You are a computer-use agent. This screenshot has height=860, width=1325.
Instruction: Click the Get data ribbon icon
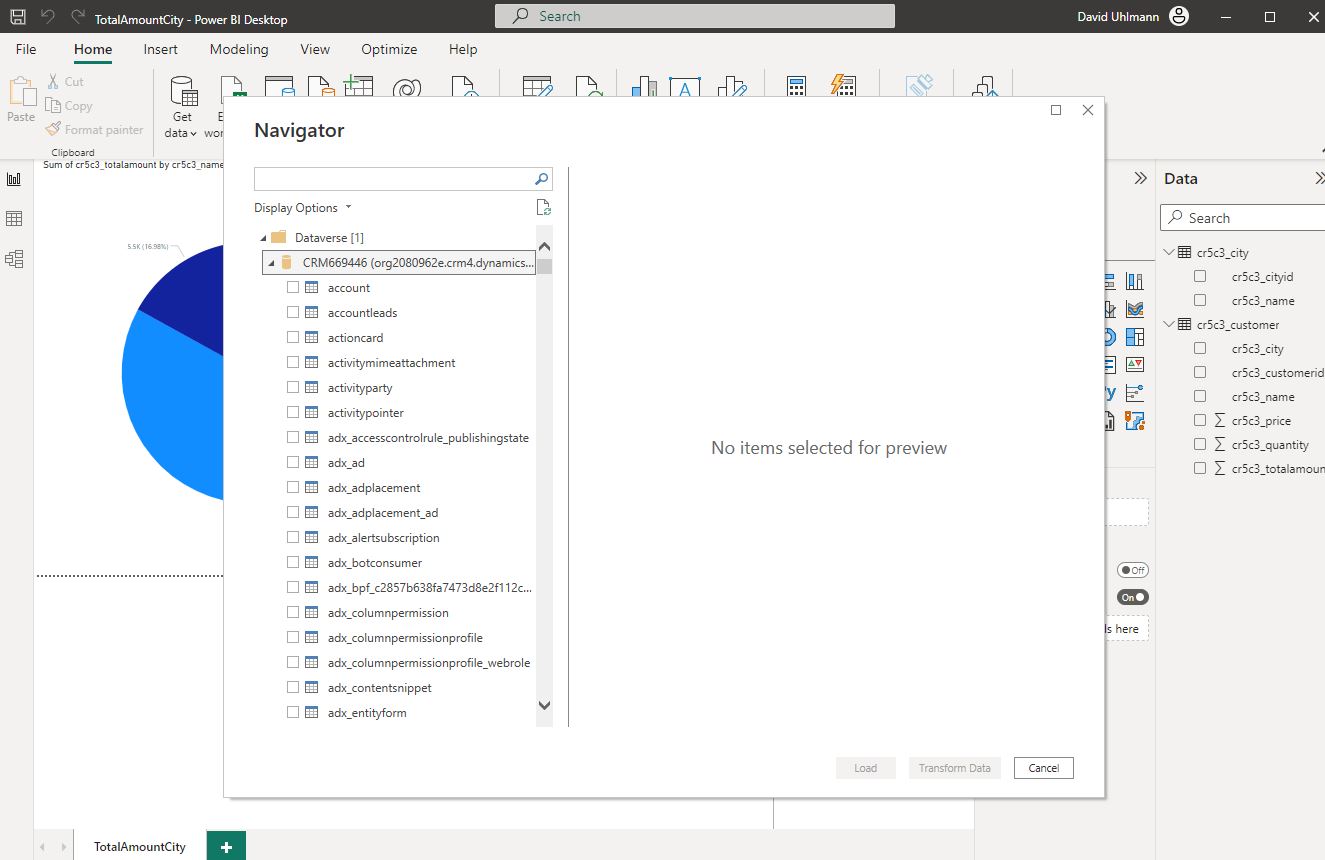pos(183,91)
